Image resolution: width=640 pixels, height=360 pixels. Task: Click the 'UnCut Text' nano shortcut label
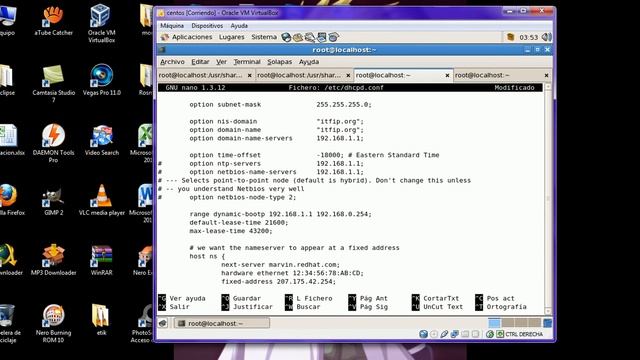[x=443, y=307]
